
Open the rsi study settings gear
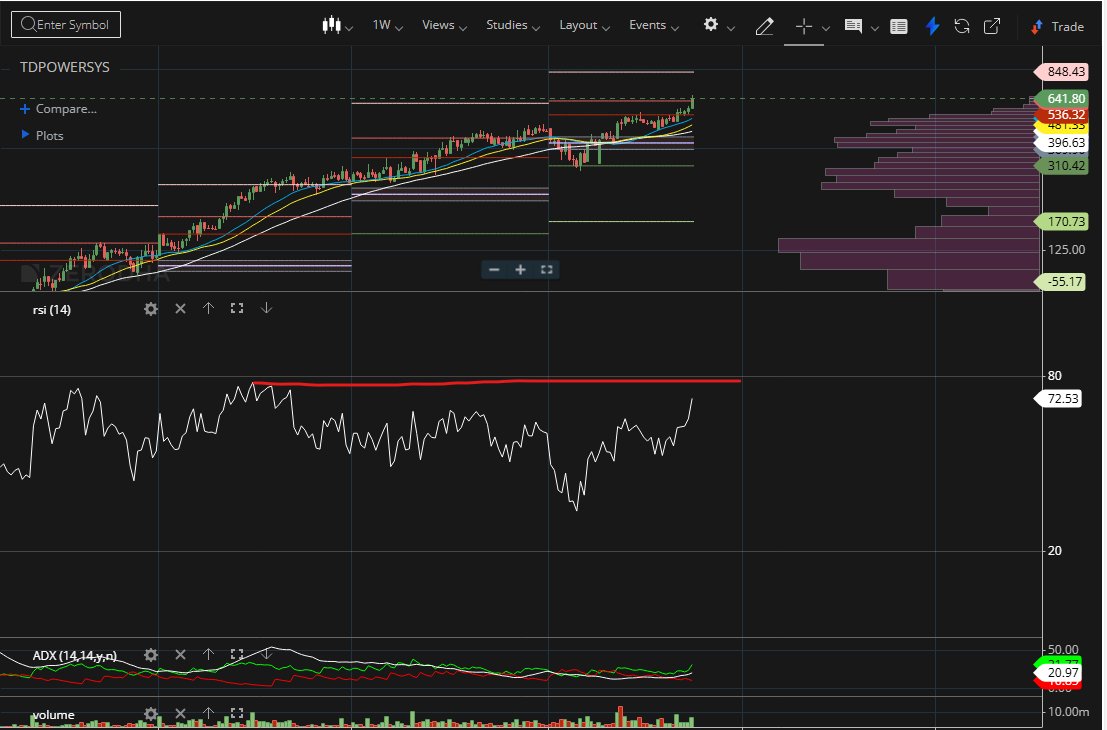click(x=150, y=309)
